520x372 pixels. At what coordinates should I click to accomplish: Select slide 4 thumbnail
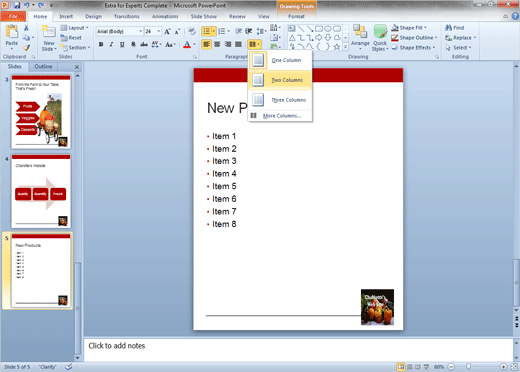tap(41, 191)
